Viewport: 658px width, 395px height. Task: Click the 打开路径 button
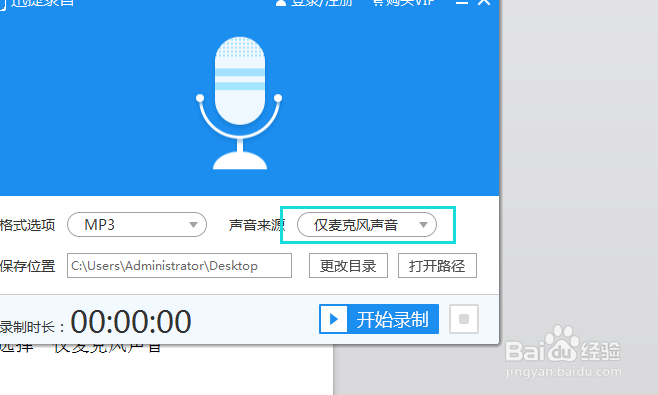pyautogui.click(x=437, y=265)
